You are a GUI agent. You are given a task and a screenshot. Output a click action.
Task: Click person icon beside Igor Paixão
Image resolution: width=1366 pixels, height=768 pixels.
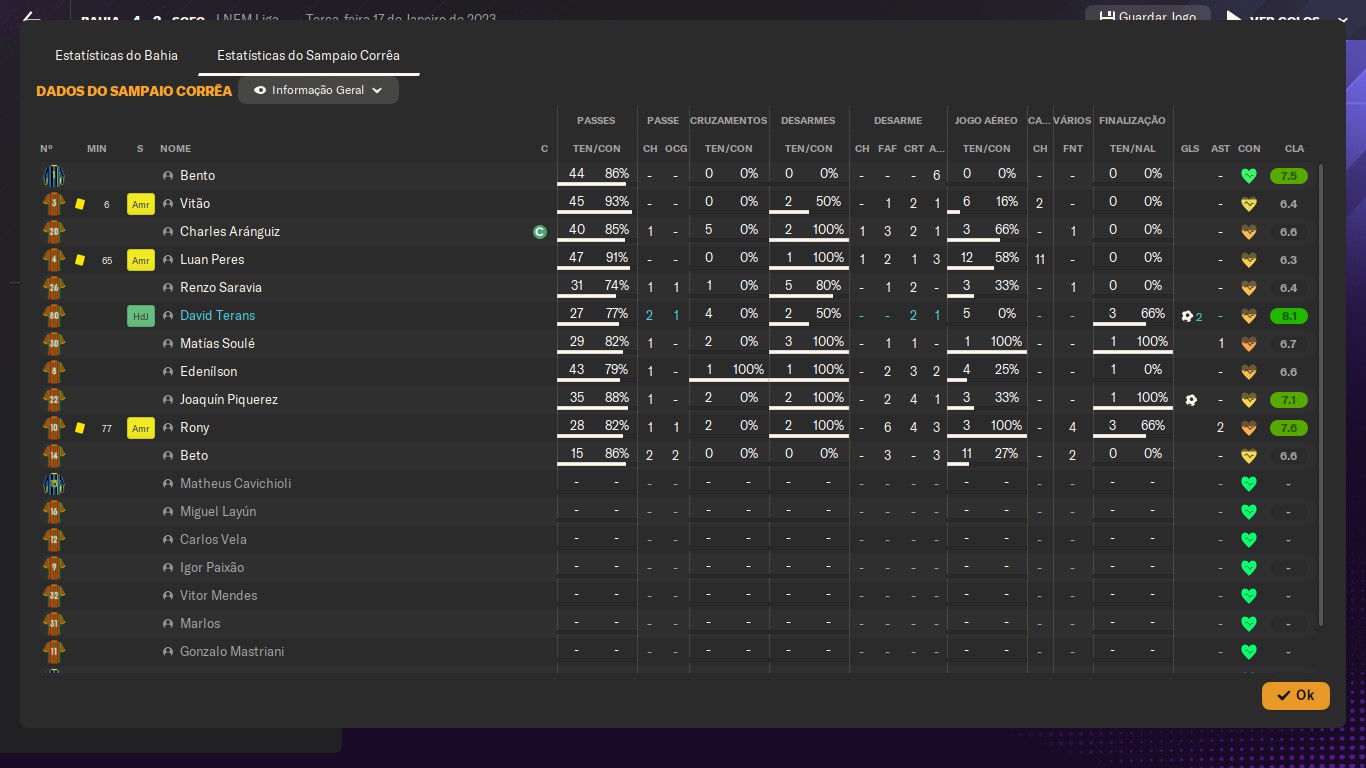pyautogui.click(x=168, y=568)
